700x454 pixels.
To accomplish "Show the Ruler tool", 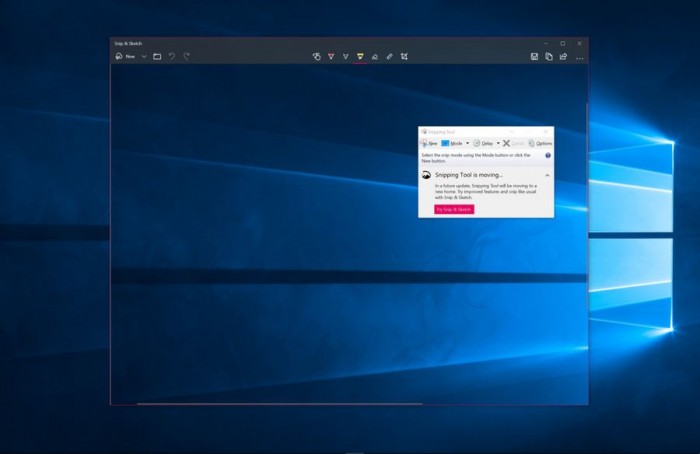I will click(x=389, y=56).
